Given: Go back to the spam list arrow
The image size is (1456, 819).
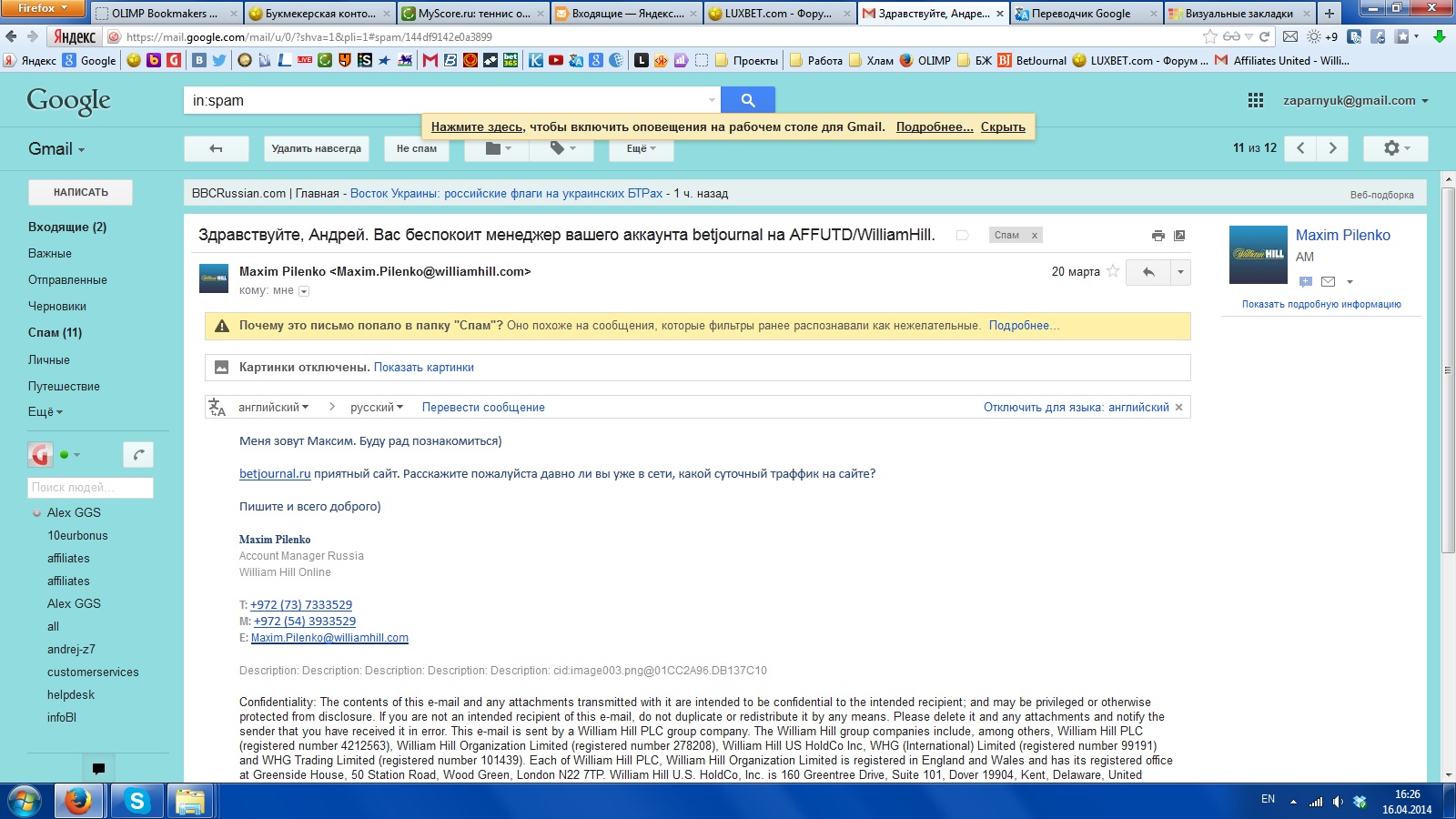Looking at the screenshot, I should [x=216, y=148].
